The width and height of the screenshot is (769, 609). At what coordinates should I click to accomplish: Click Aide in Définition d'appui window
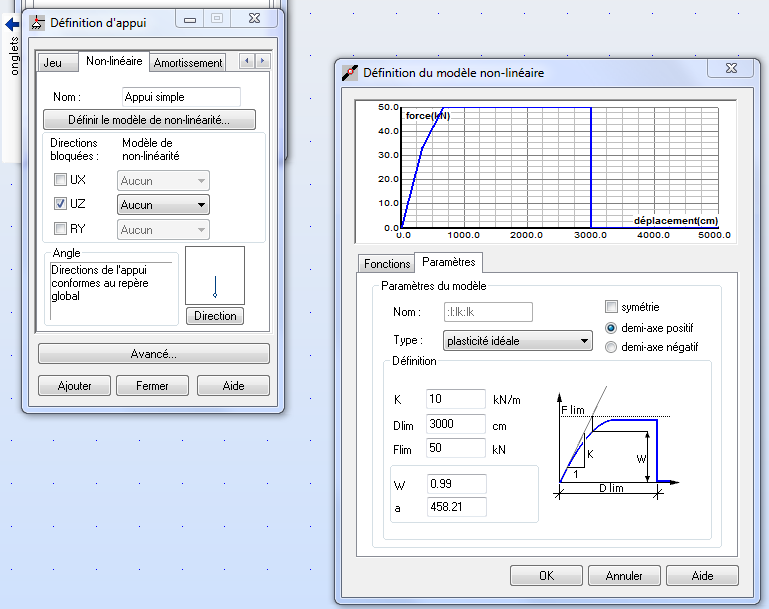point(233,386)
